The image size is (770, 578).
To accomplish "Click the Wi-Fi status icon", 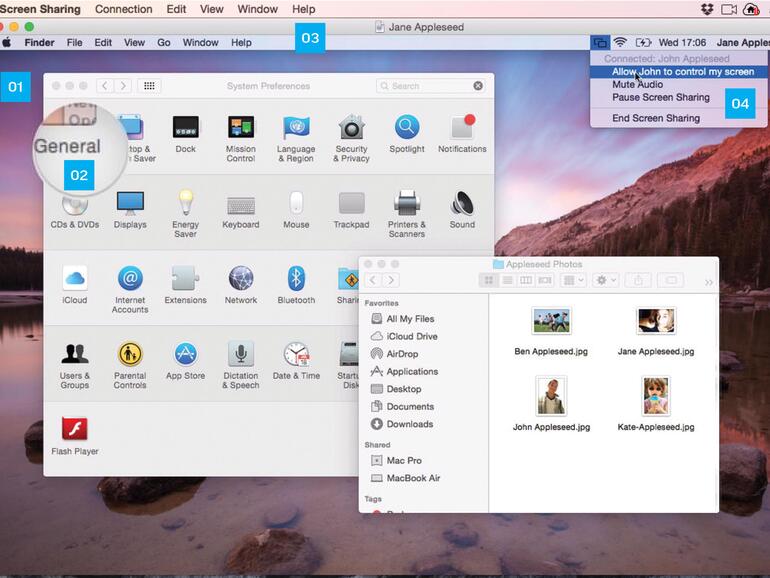I will tap(620, 43).
